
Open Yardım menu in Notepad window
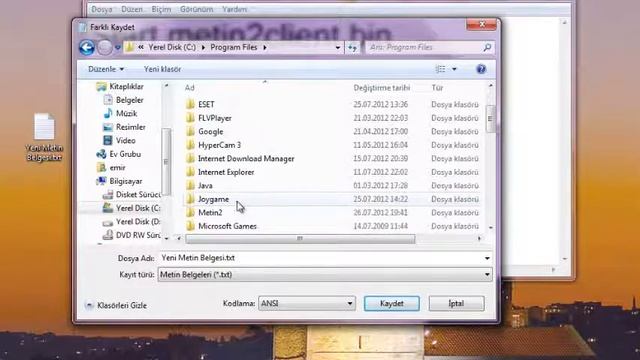pyautogui.click(x=234, y=9)
